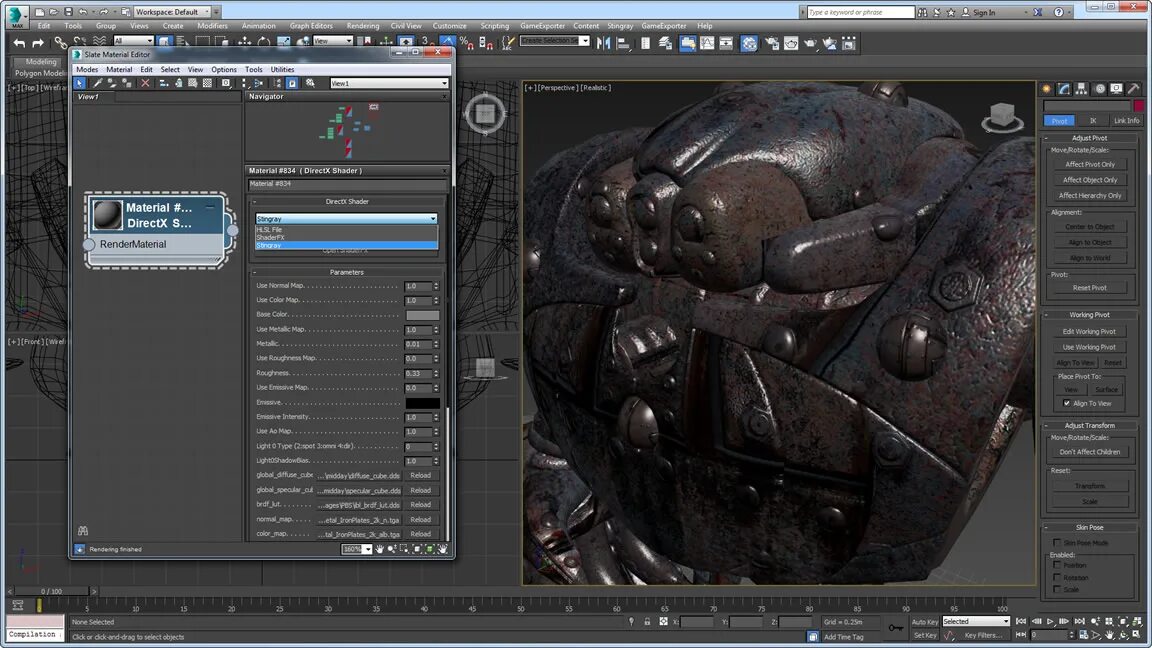Open the View1 dropdown in Slate editor
This screenshot has height=648, width=1152.
click(389, 83)
